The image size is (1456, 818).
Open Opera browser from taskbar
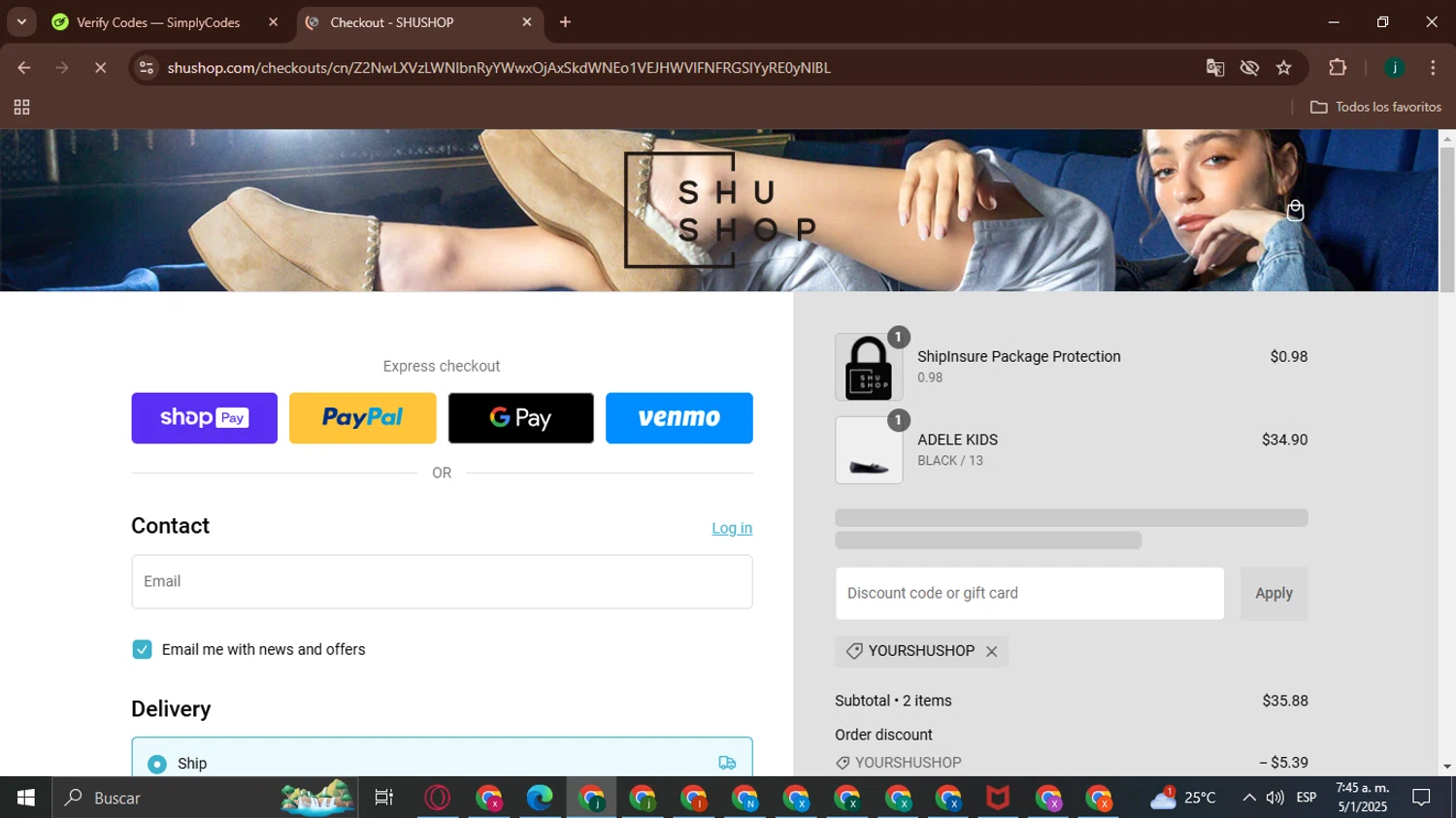tap(438, 798)
